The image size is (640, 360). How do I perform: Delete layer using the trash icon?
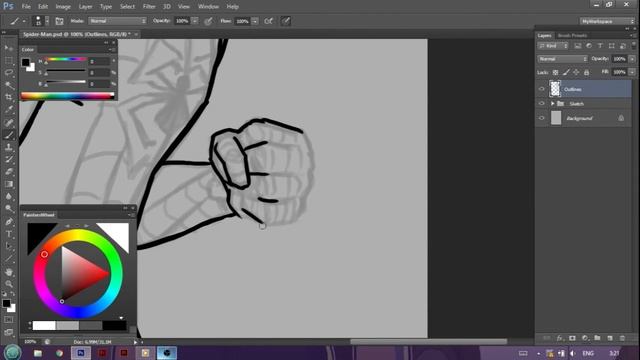(622, 338)
